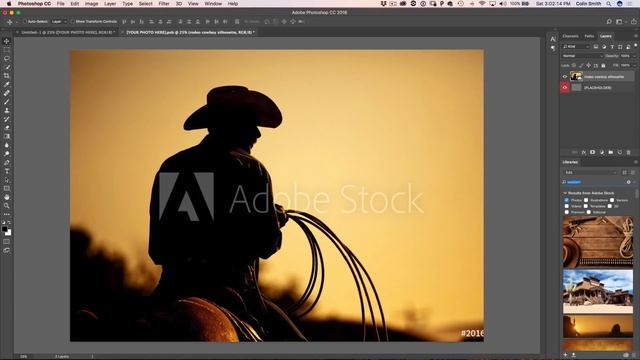This screenshot has width=640, height=360.
Task: Select the Eraser tool
Action: (7, 128)
